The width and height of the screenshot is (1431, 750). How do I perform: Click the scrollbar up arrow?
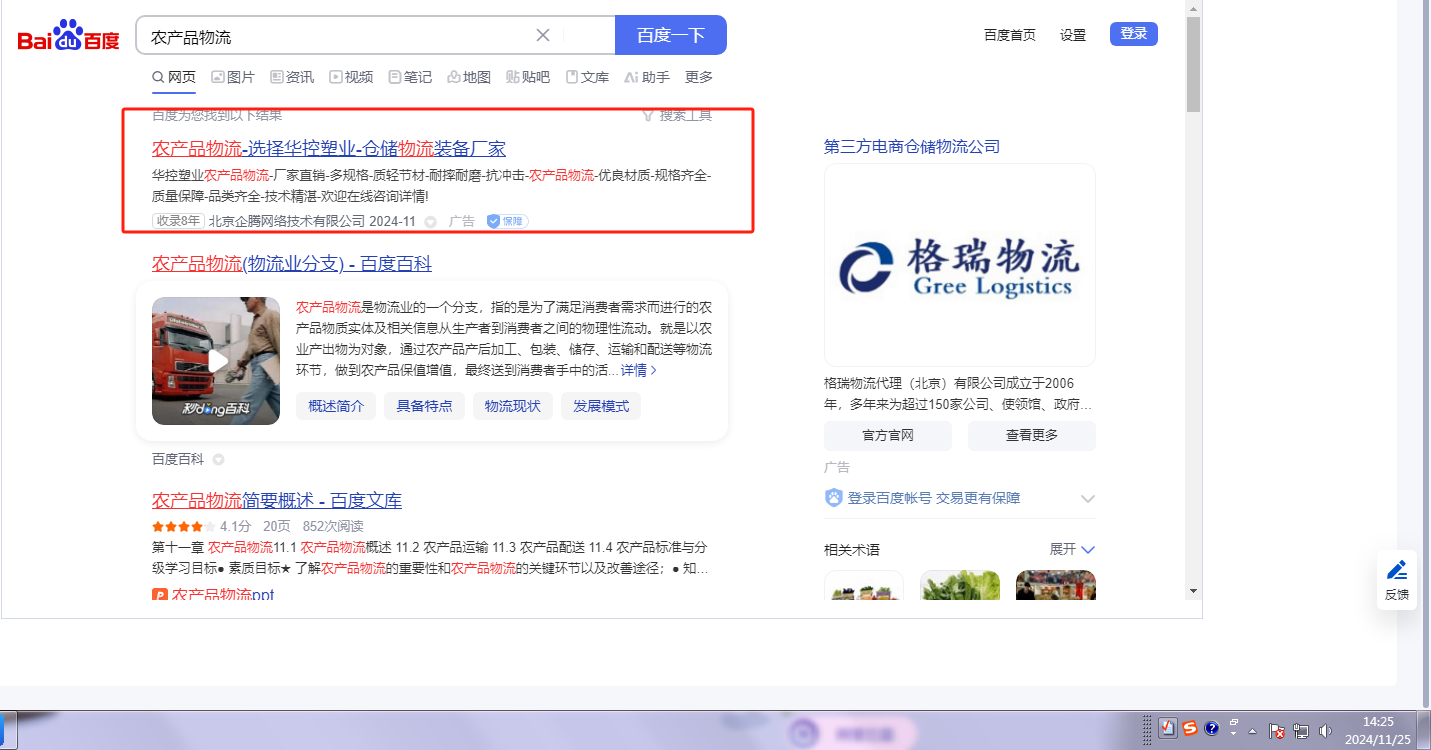(x=1193, y=7)
